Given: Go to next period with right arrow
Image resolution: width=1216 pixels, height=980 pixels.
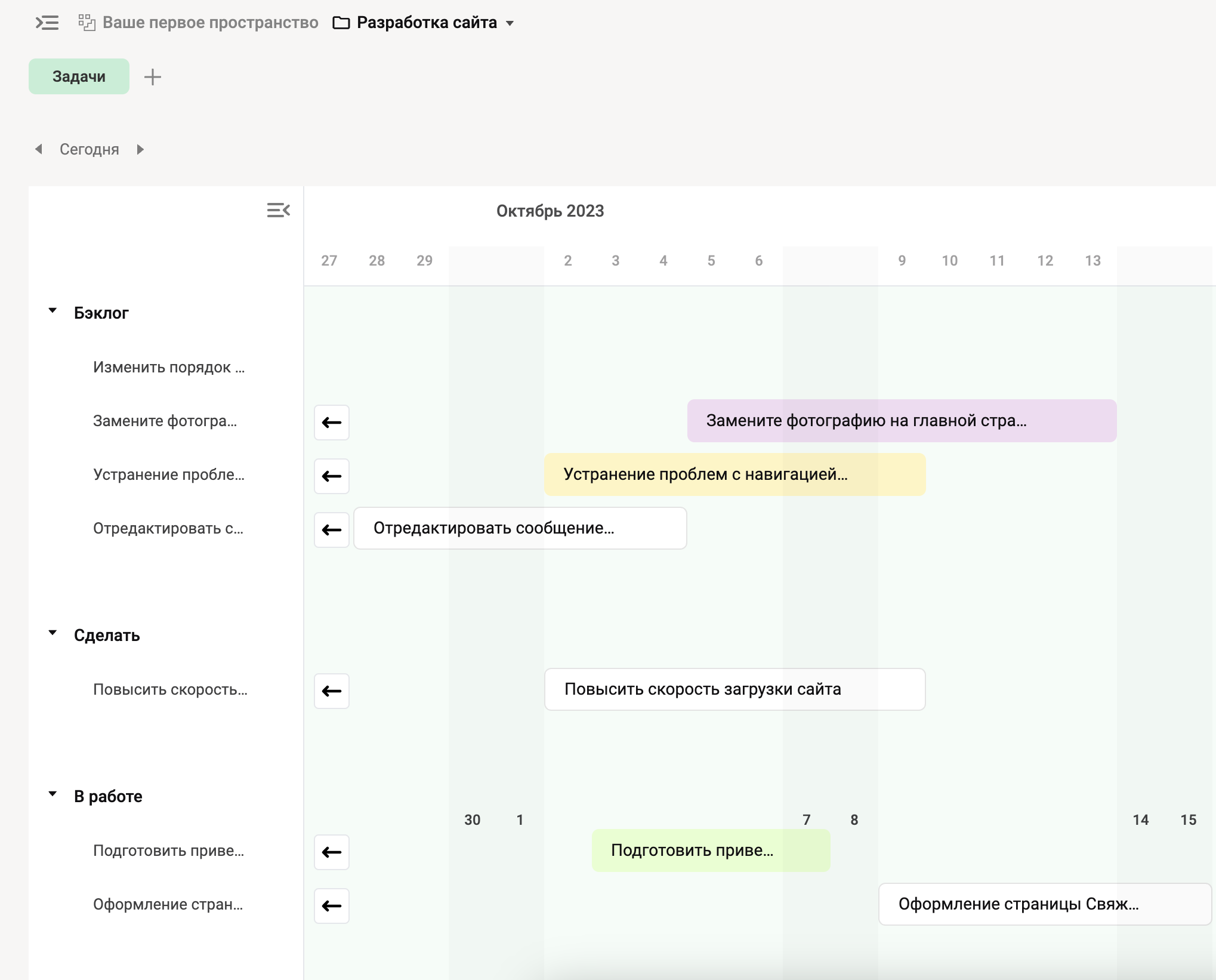Looking at the screenshot, I should 140,149.
